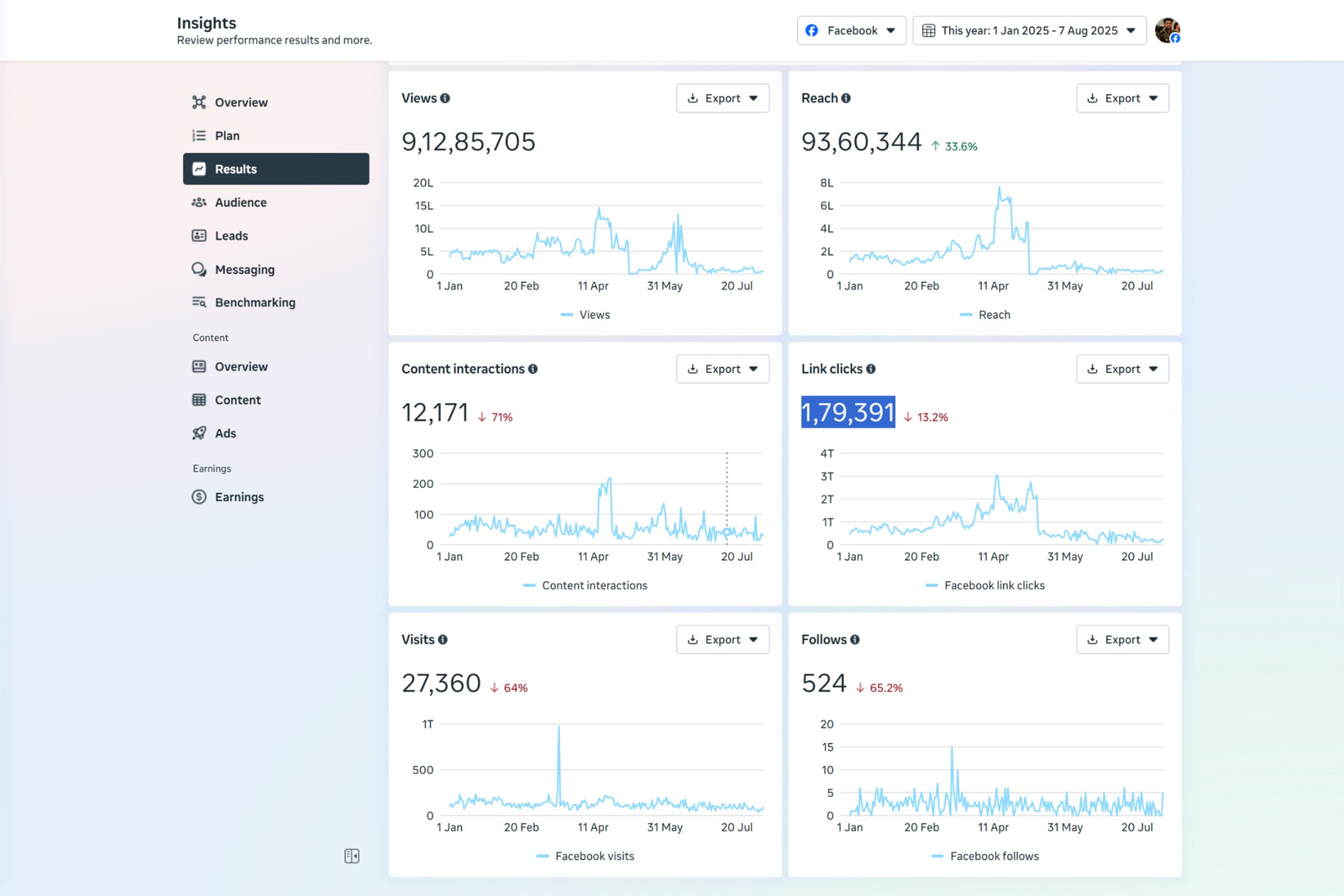The width and height of the screenshot is (1344, 896).
Task: Click Export on the Follows card
Action: (1122, 640)
